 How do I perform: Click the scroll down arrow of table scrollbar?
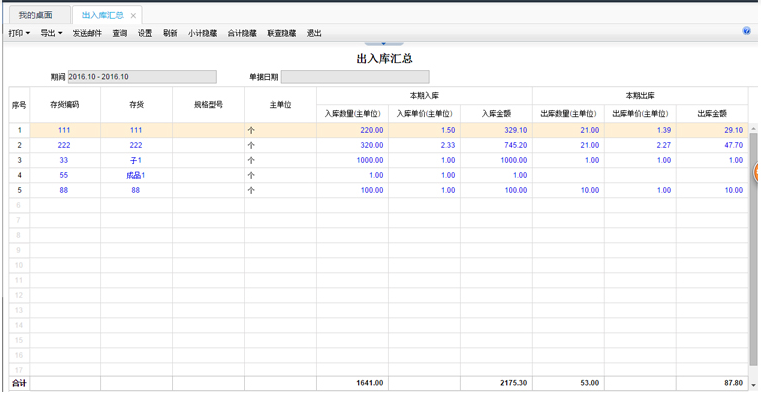753,385
